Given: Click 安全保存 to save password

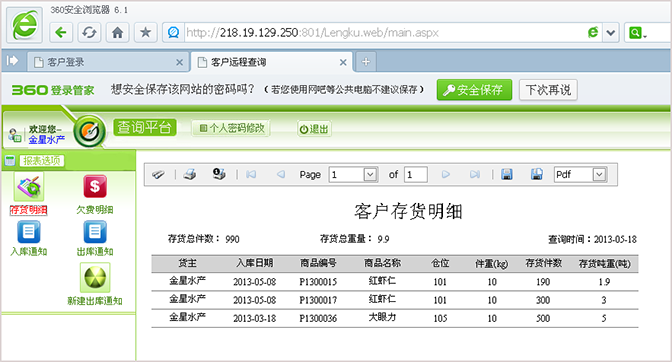Looking at the screenshot, I should (x=474, y=90).
